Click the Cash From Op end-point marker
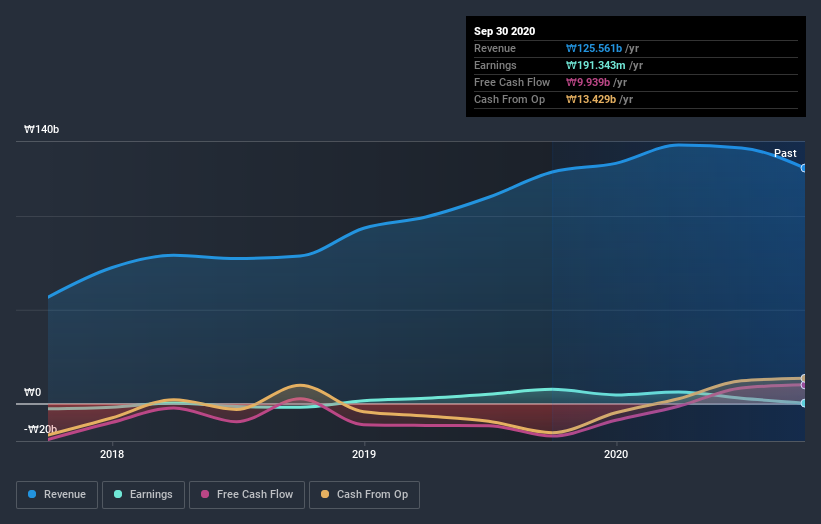Viewport: 821px width, 524px height. coord(804,378)
